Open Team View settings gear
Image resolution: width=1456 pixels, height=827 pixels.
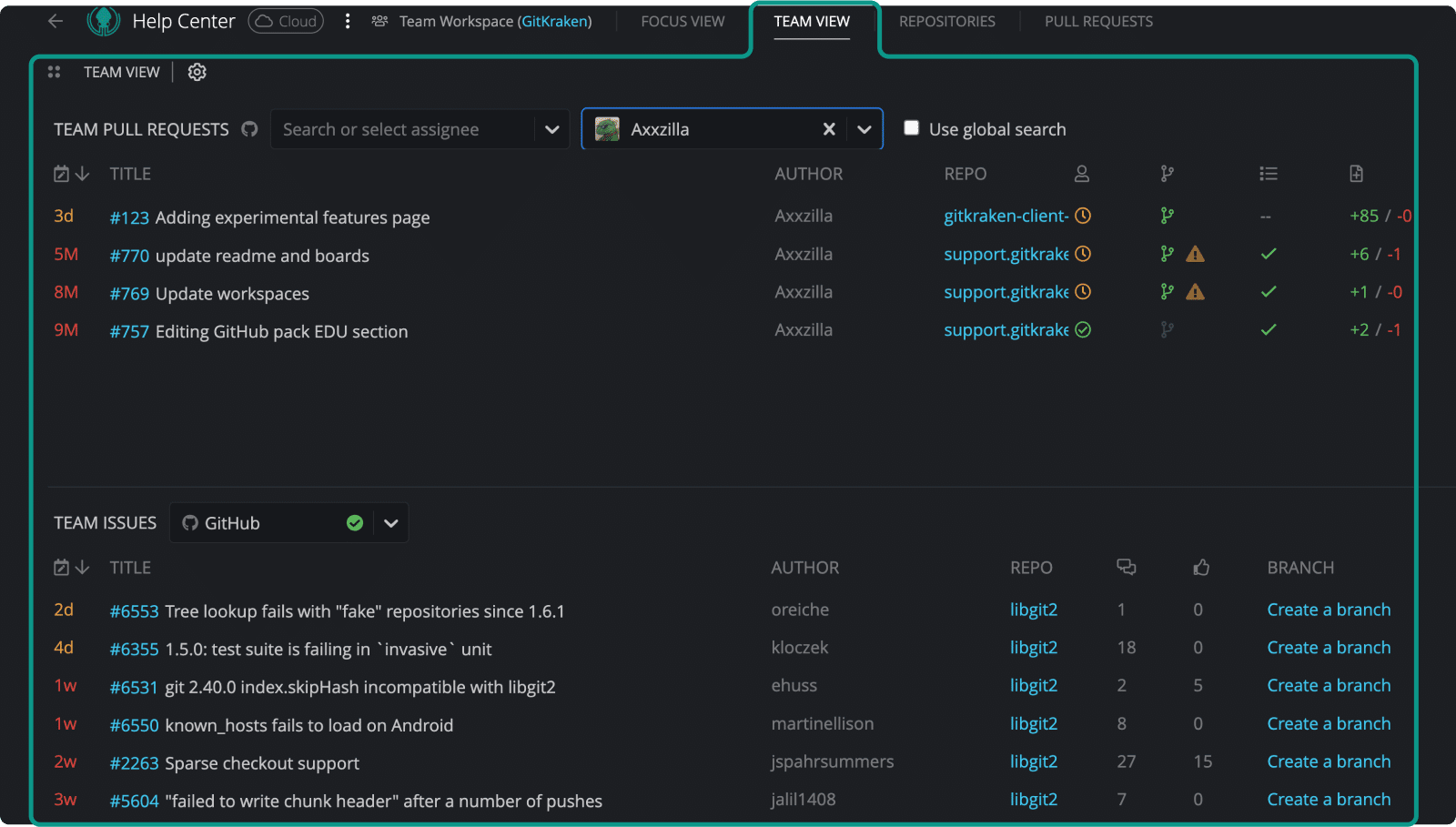197,72
